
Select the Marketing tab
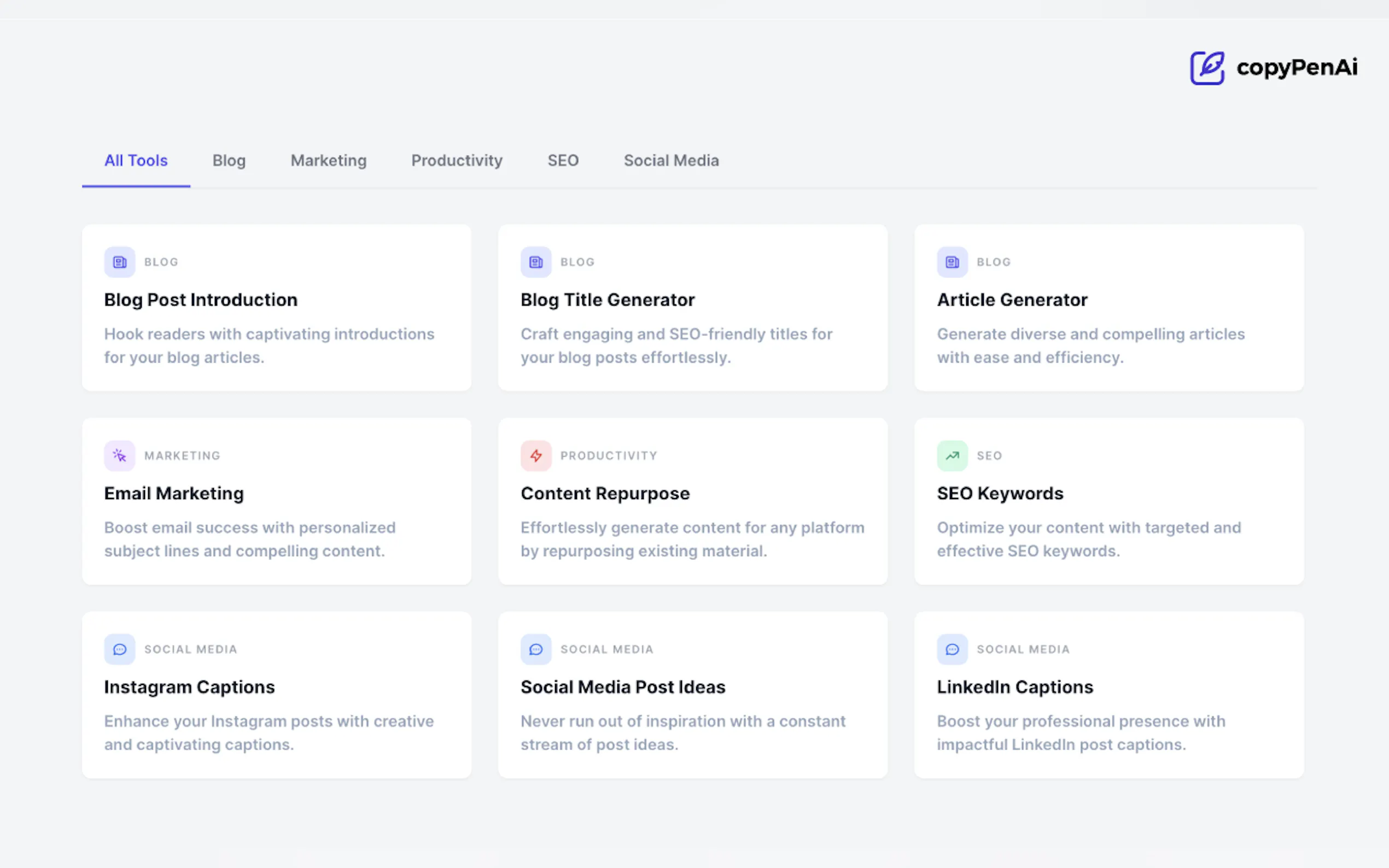click(x=329, y=161)
